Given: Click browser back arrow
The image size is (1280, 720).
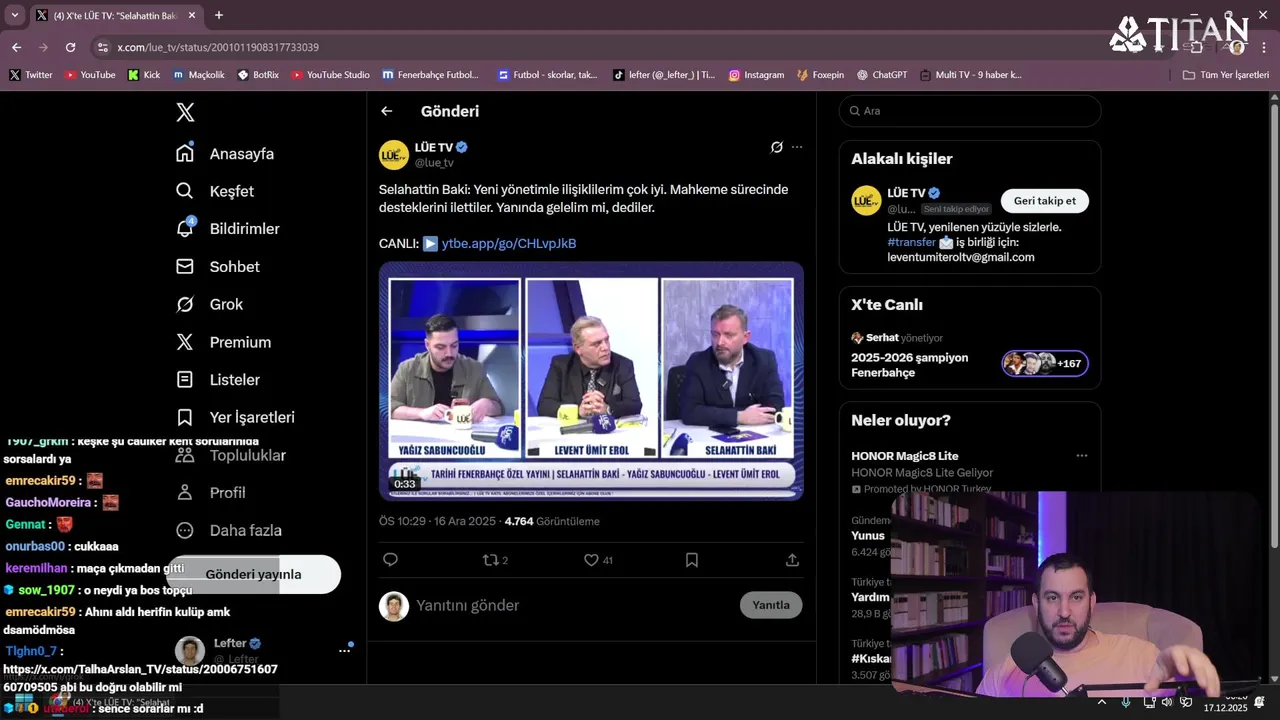Looking at the screenshot, I should pos(16,47).
